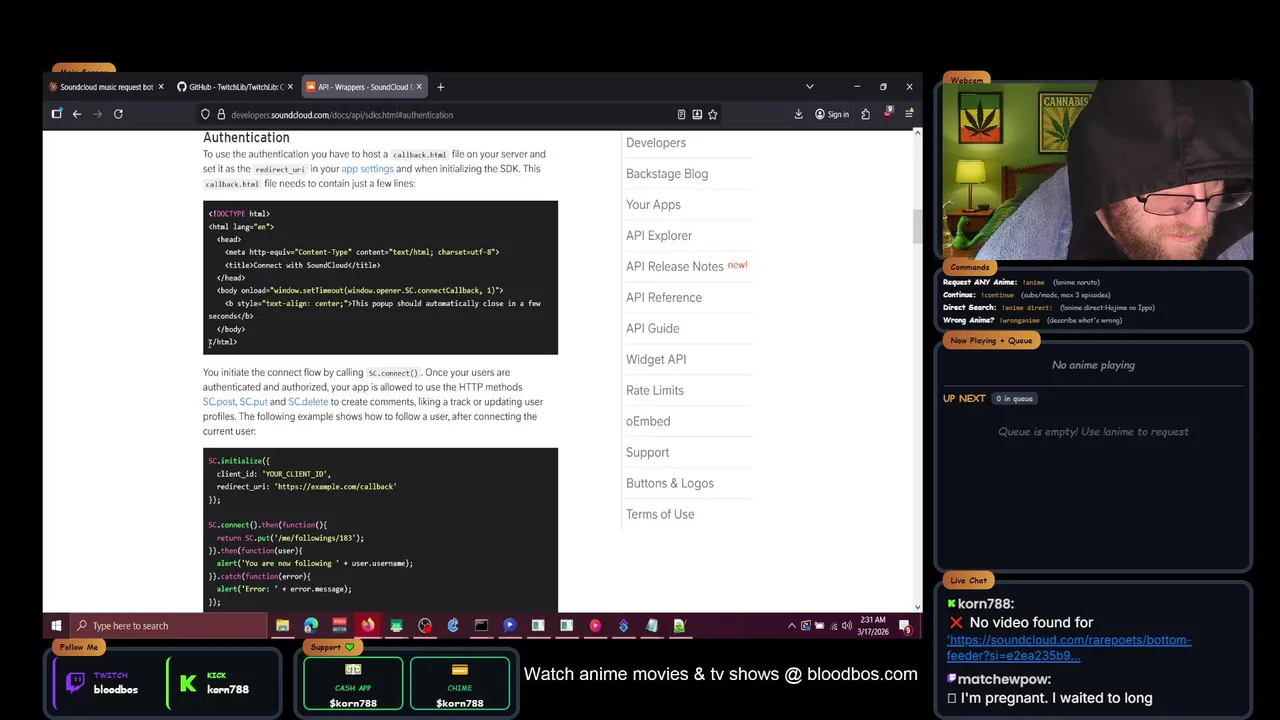Open the soundcloud rarepoets link in Live Chat
Image resolution: width=1280 pixels, height=720 pixels.
click(1069, 648)
